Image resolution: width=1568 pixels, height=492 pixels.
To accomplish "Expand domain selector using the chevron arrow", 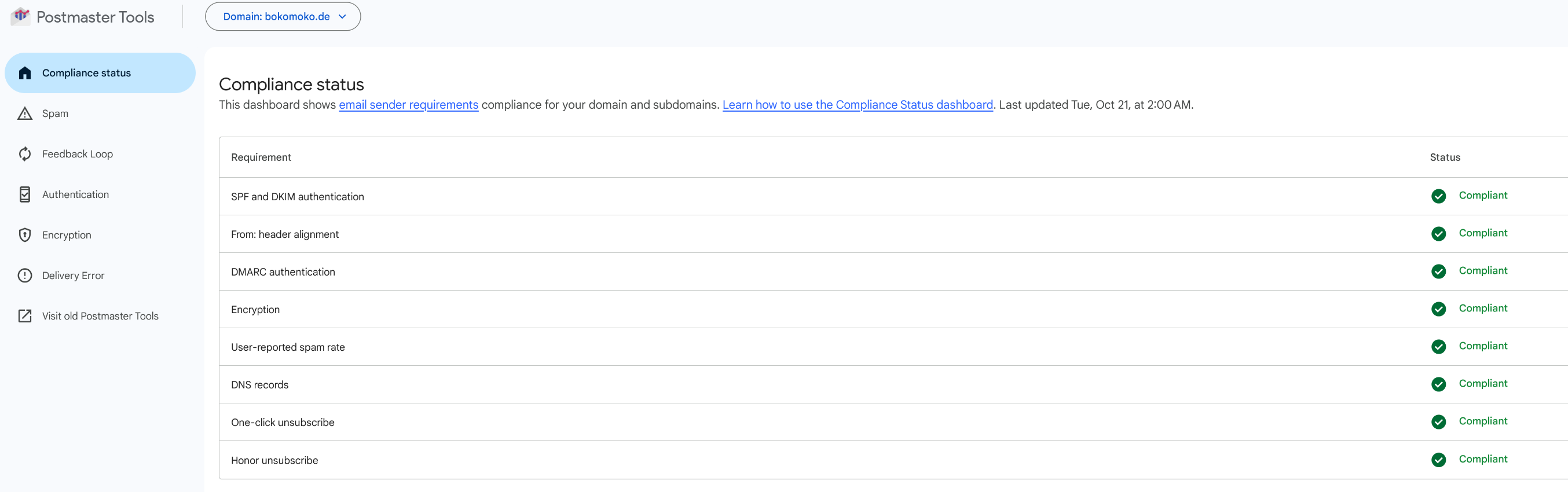I will [x=342, y=16].
